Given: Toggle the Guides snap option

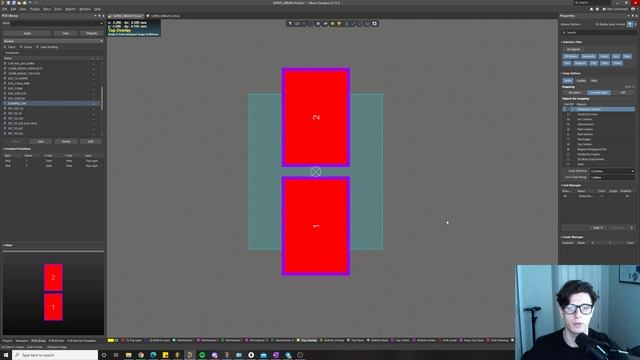Looking at the screenshot, I should tap(581, 80).
